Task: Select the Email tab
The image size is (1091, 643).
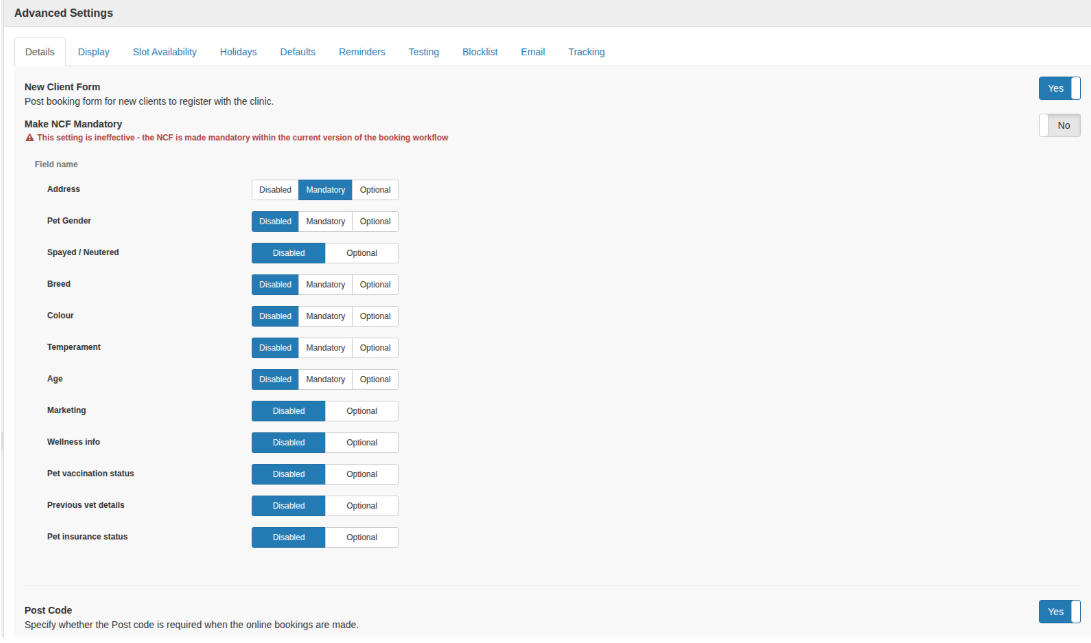Action: click(x=532, y=51)
